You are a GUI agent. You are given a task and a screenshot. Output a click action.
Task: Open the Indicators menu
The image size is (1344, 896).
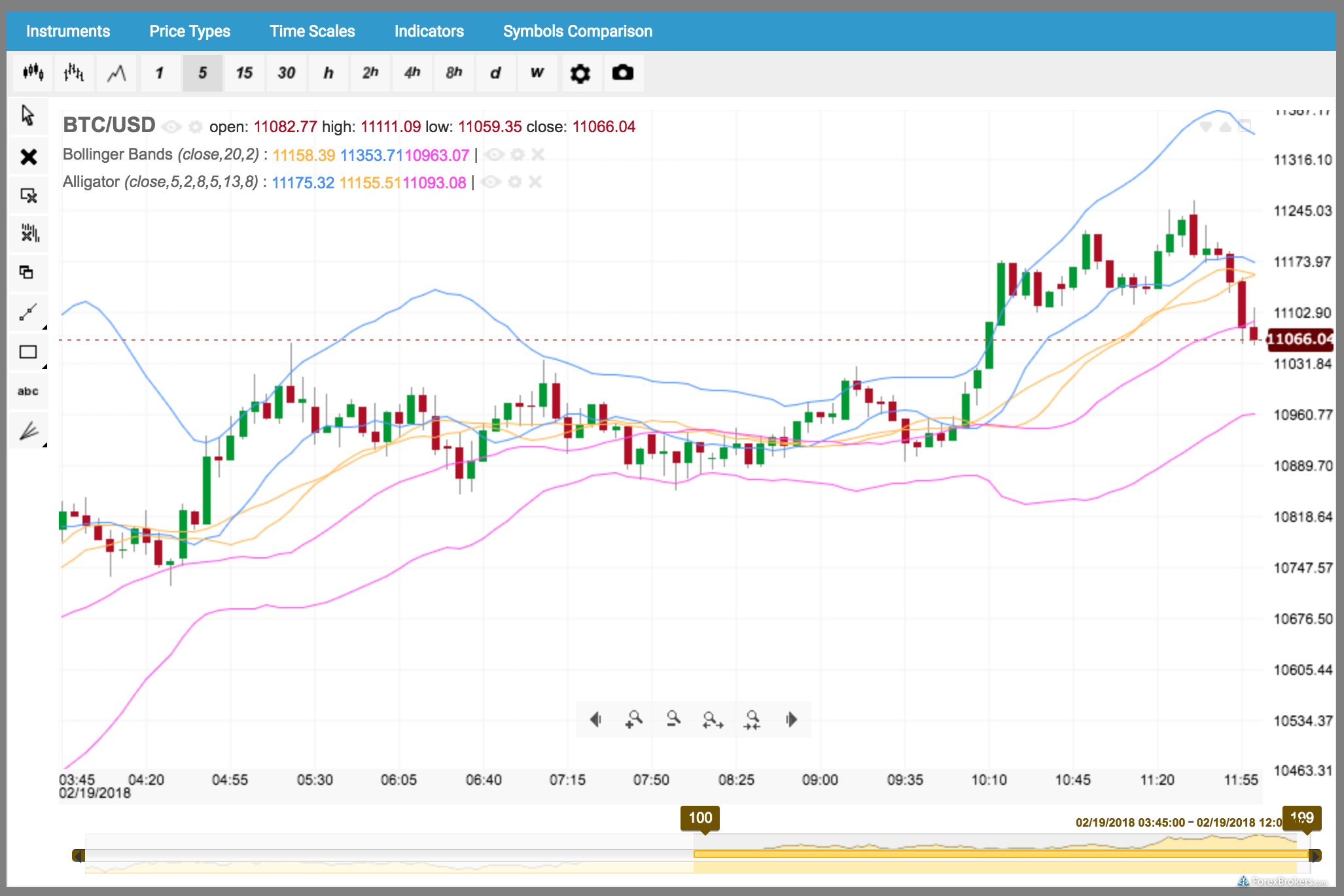(429, 31)
